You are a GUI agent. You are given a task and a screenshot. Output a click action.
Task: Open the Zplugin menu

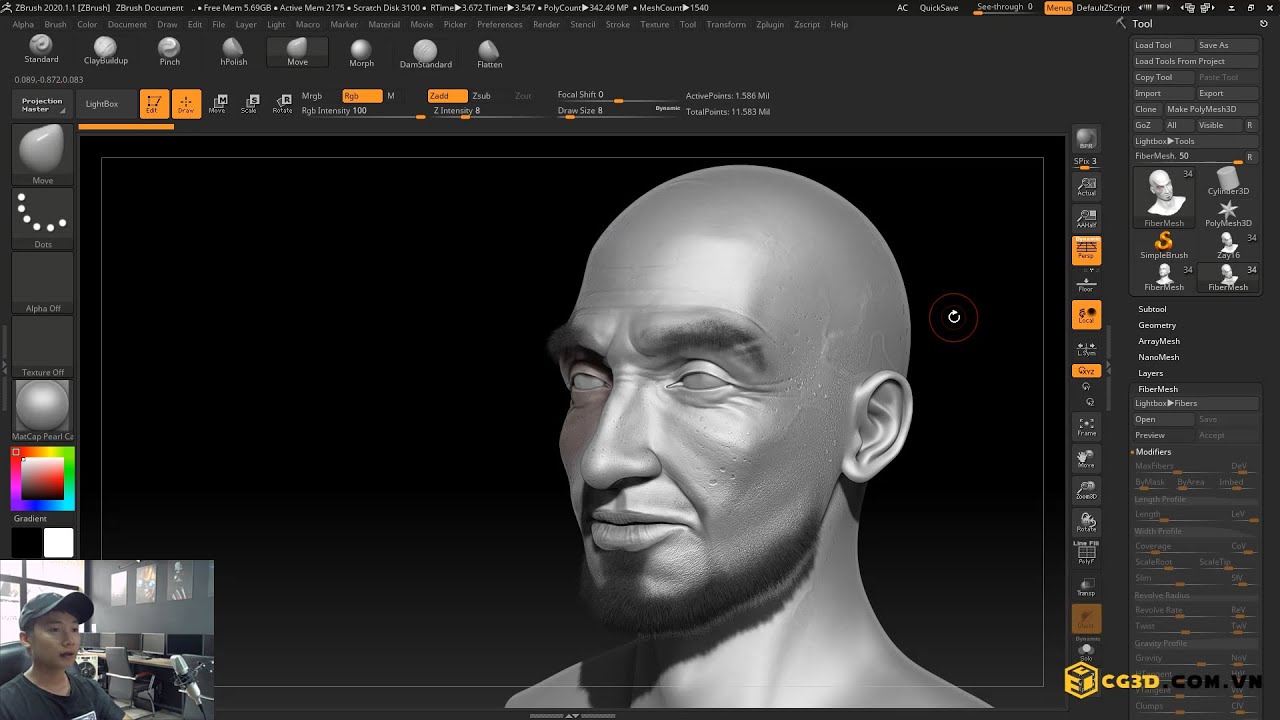(x=769, y=24)
